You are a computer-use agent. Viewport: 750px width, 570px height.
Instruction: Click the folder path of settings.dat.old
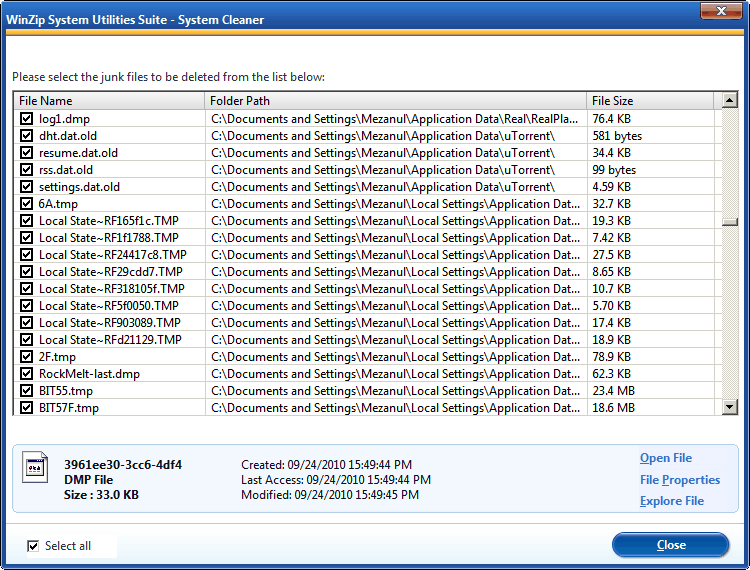[x=383, y=186]
